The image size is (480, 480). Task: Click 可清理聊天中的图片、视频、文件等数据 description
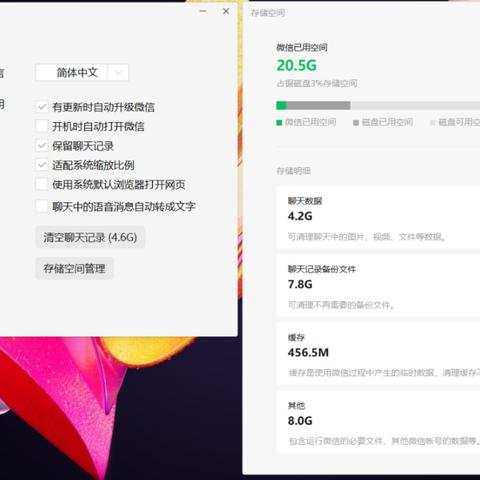[367, 237]
